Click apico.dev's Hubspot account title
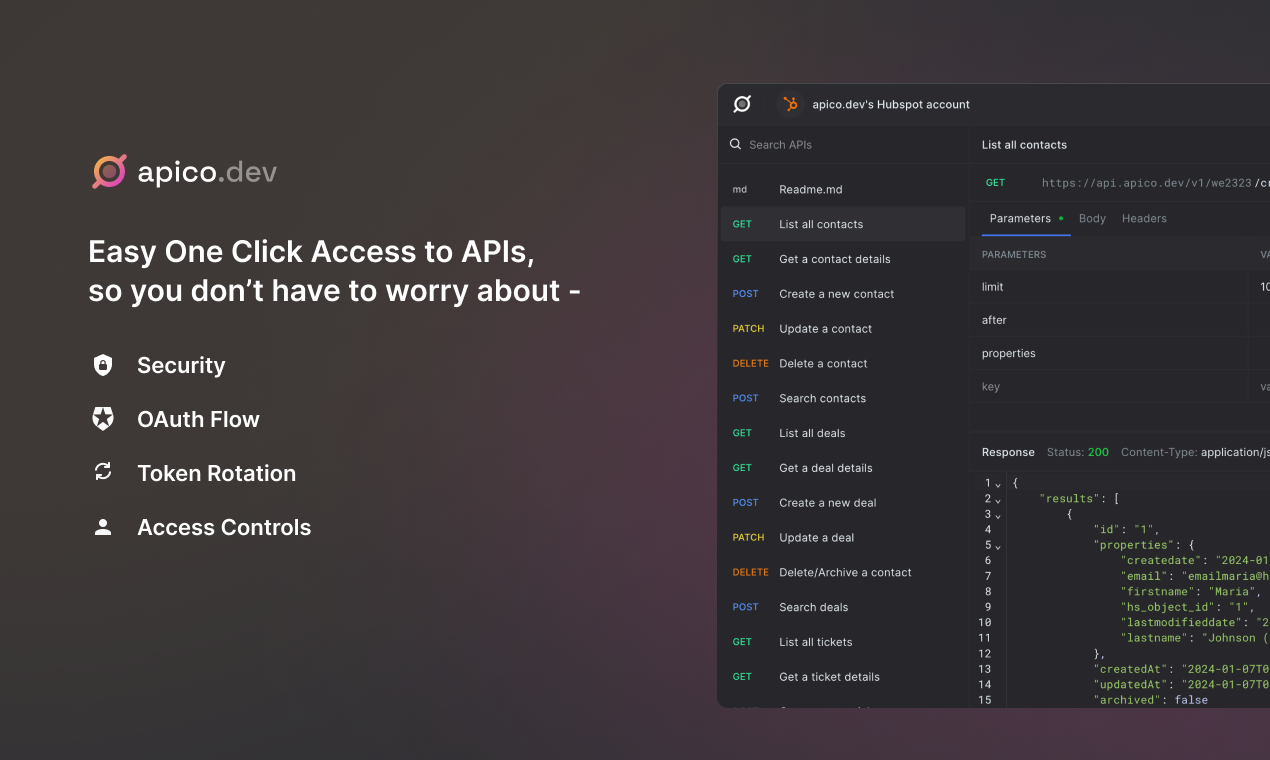The width and height of the screenshot is (1270, 760). tap(891, 104)
